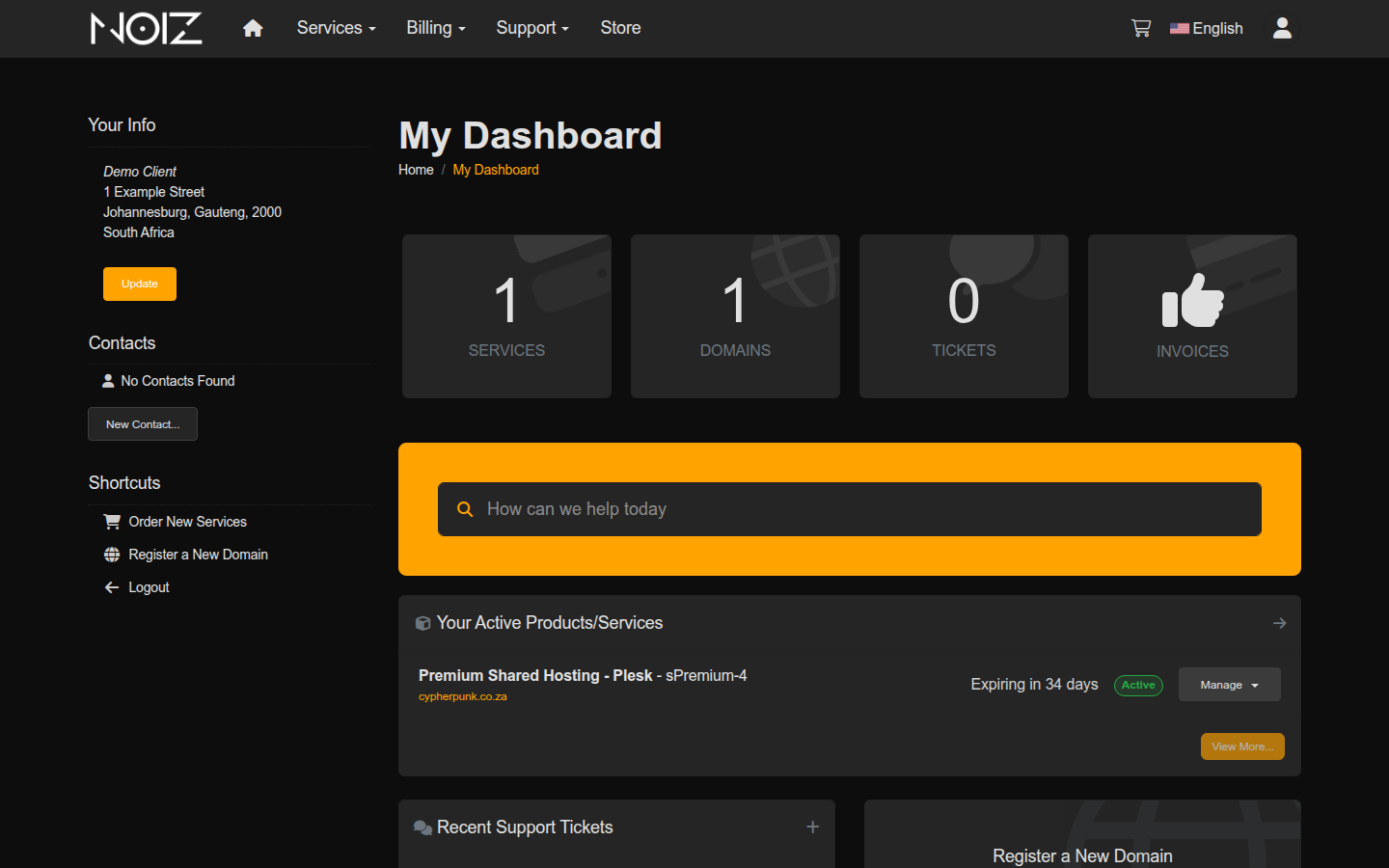Click the search magnifier icon
The image size is (1389, 868).
[465, 509]
